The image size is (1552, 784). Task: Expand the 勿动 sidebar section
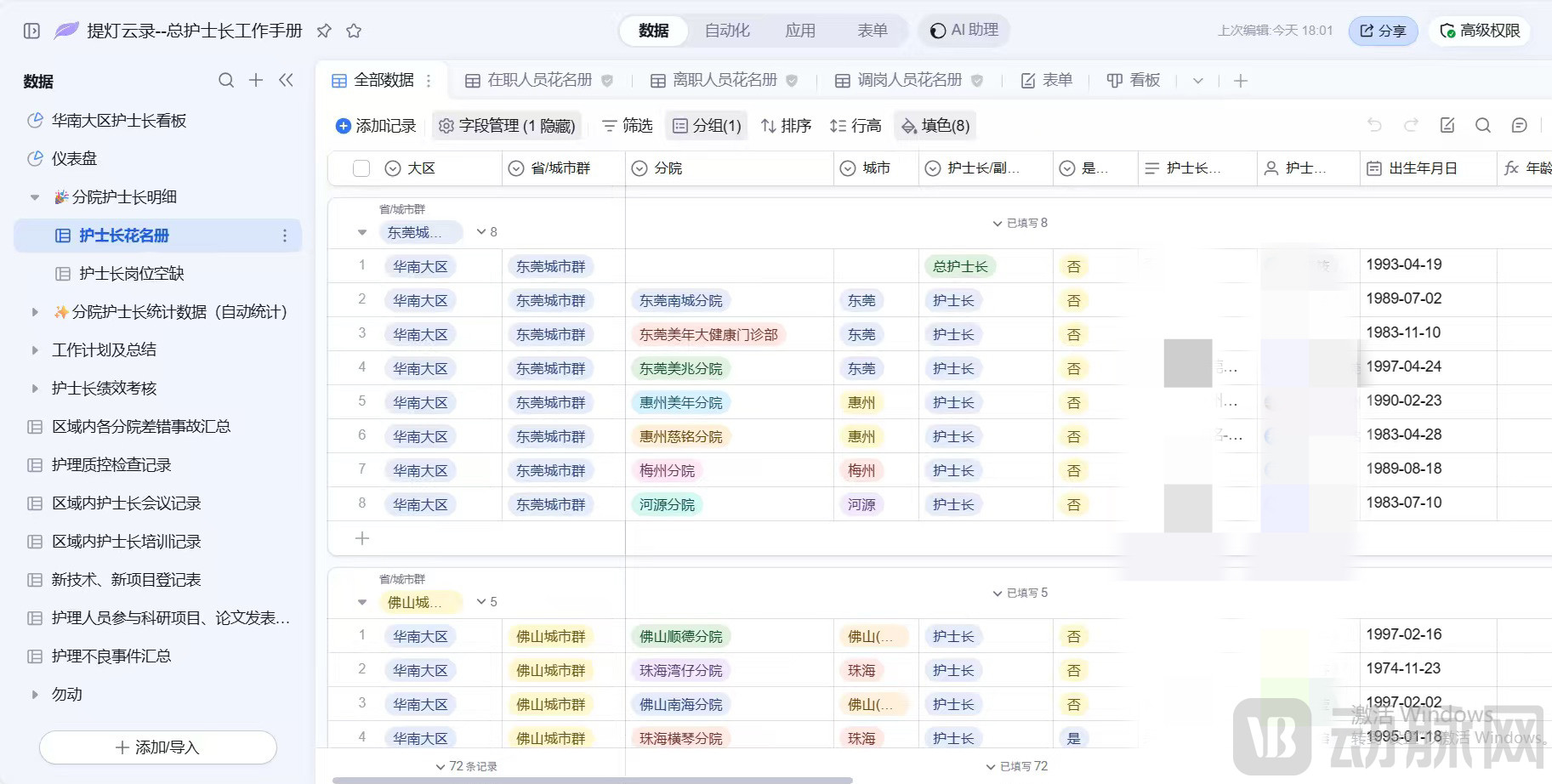(35, 694)
